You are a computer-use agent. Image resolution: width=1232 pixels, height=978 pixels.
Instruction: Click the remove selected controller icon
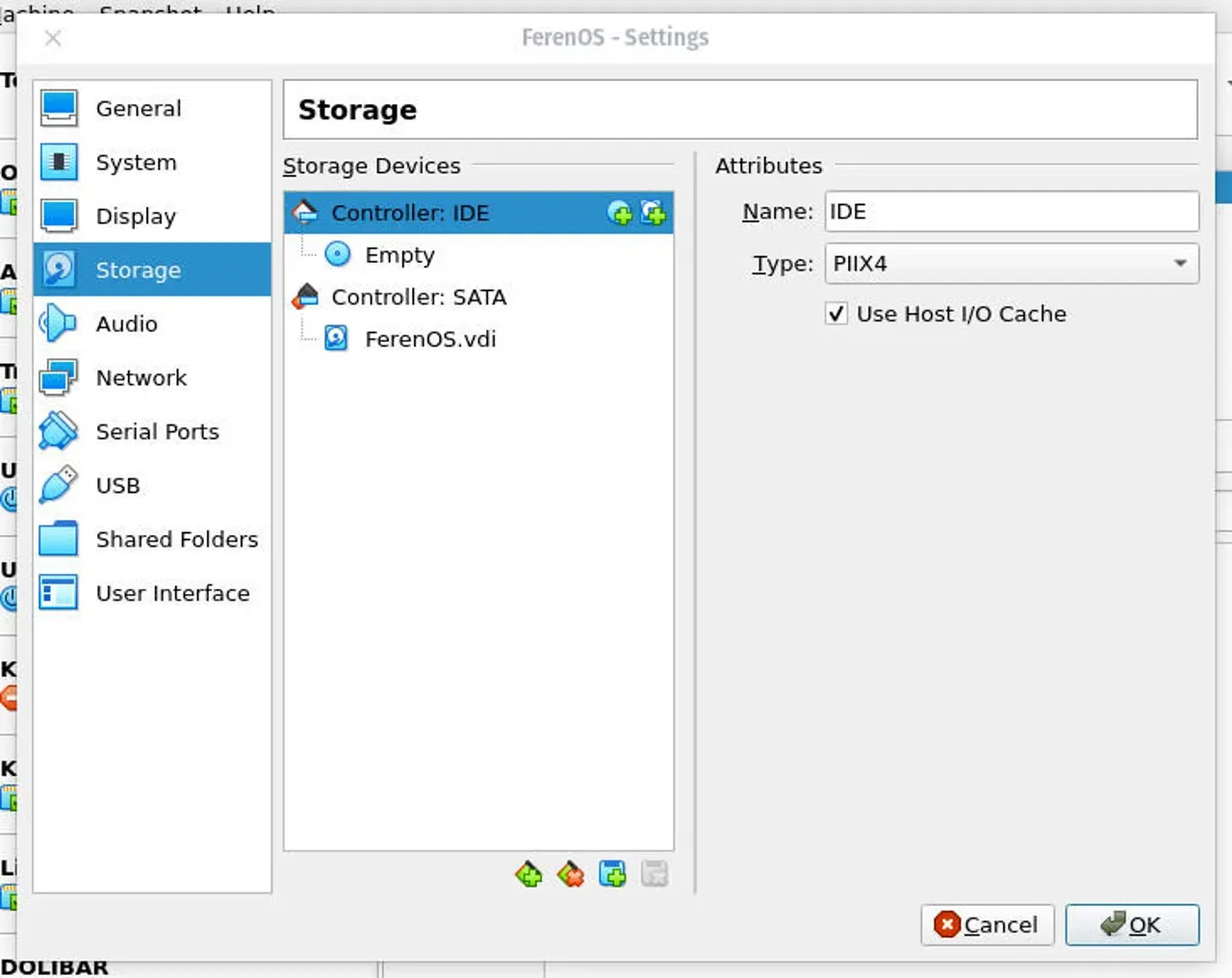[x=571, y=874]
